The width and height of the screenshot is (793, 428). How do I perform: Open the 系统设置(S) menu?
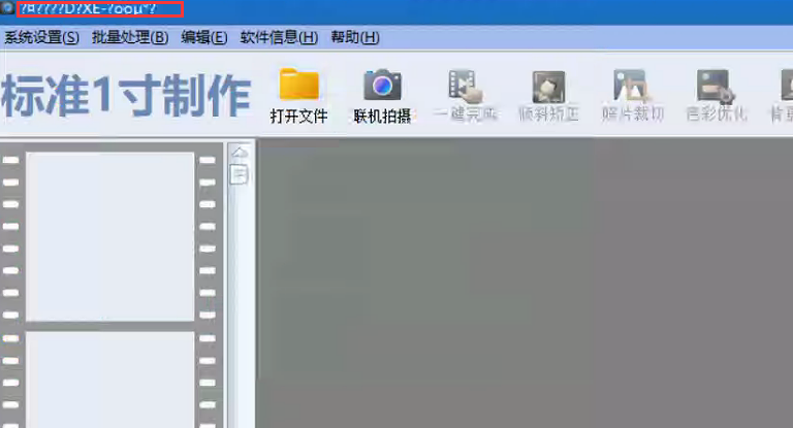(x=41, y=37)
